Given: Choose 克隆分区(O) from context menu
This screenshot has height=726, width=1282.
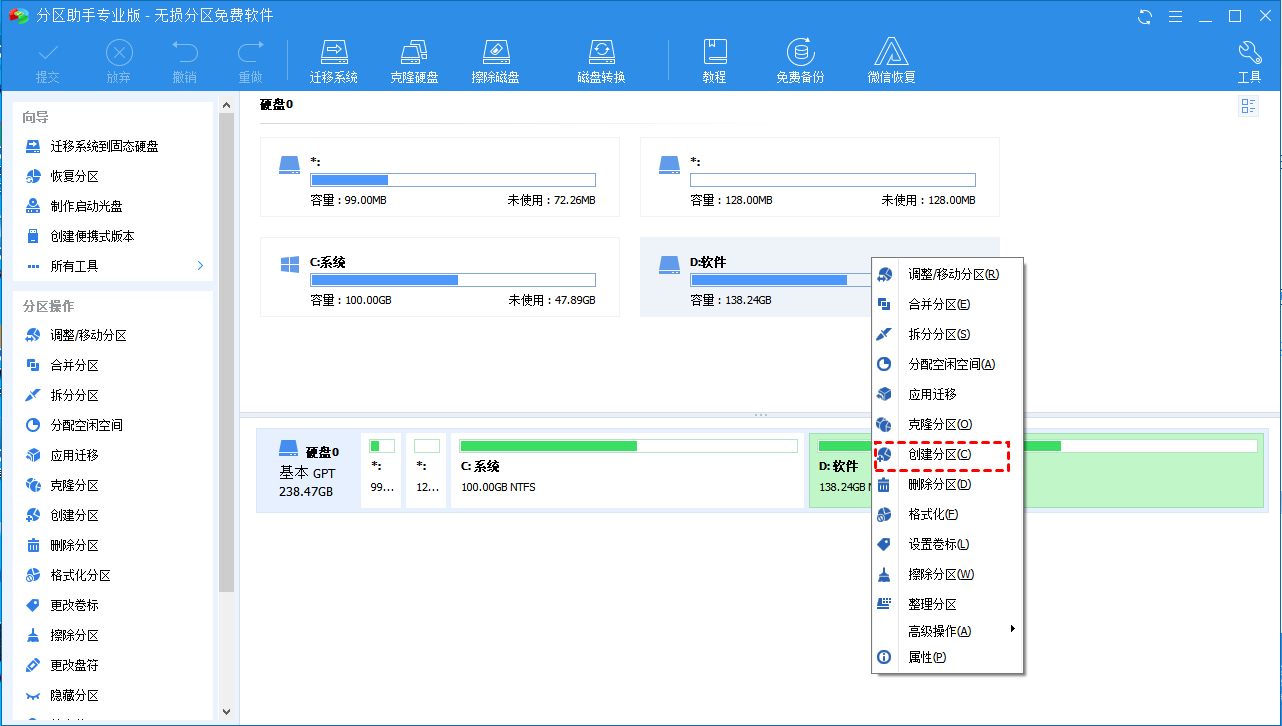Looking at the screenshot, I should click(947, 424).
